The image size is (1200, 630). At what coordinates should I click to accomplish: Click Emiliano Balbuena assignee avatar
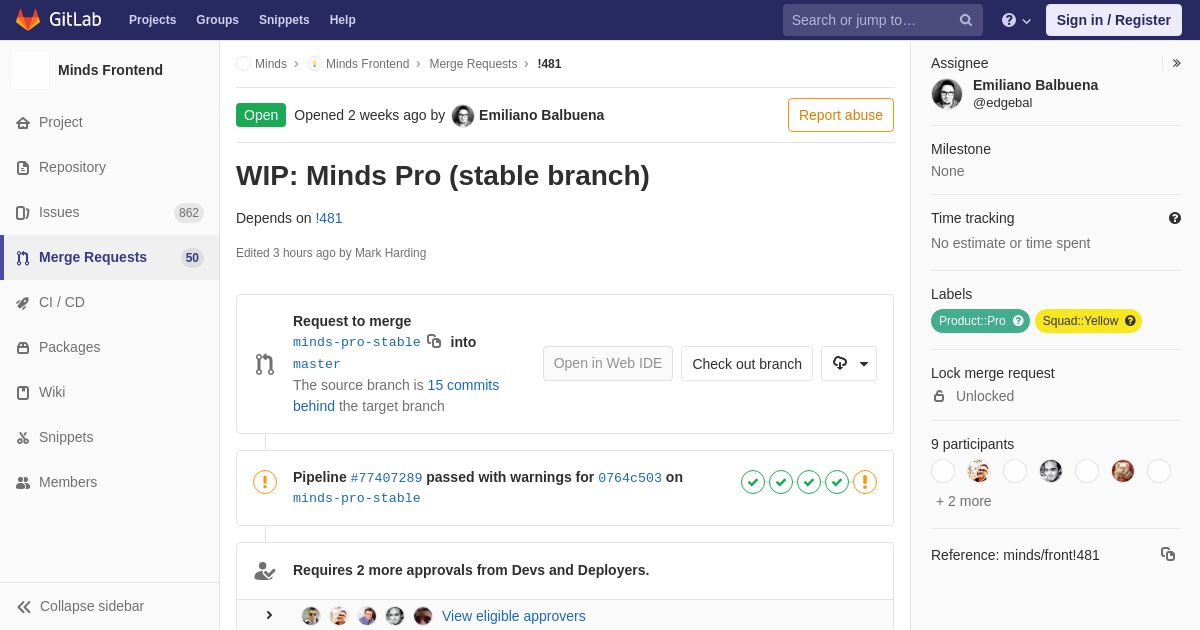(x=947, y=94)
